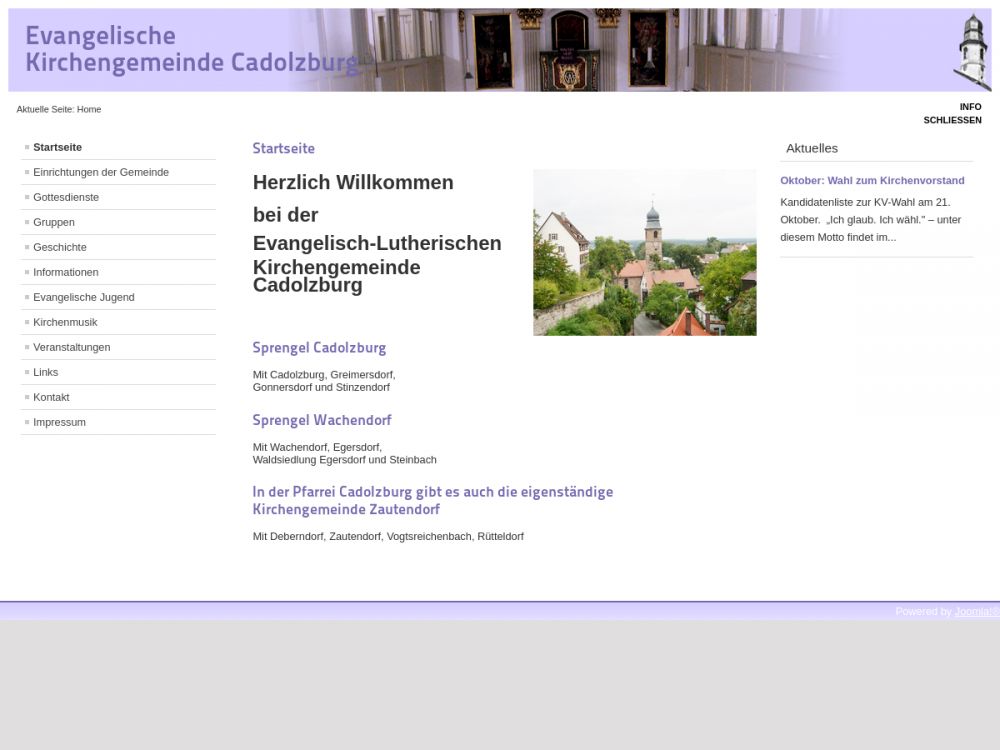Open the Geschichte section
Viewport: 1000px width, 750px height.
pyautogui.click(x=60, y=247)
